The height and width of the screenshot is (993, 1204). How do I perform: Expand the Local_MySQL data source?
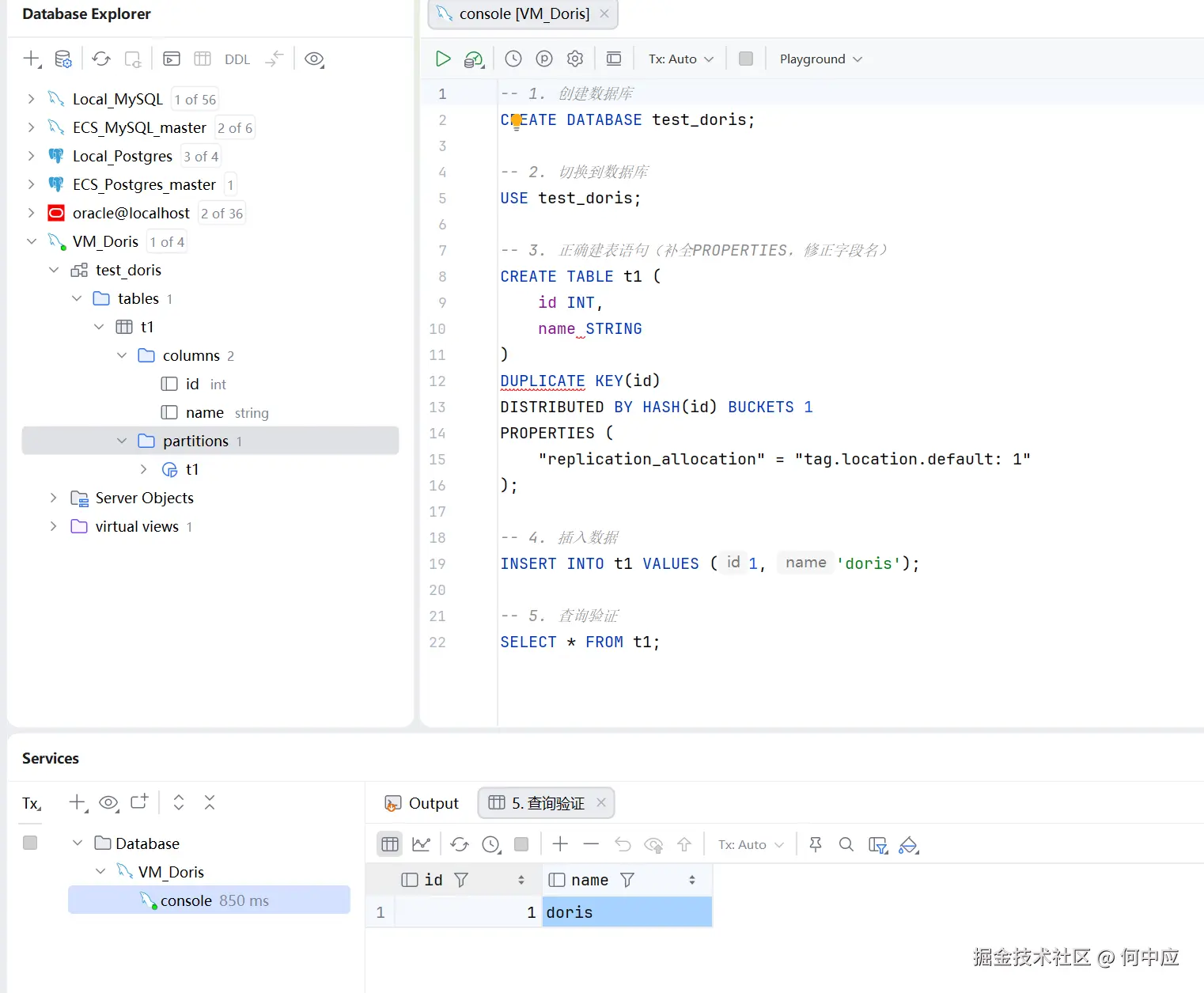pos(31,99)
